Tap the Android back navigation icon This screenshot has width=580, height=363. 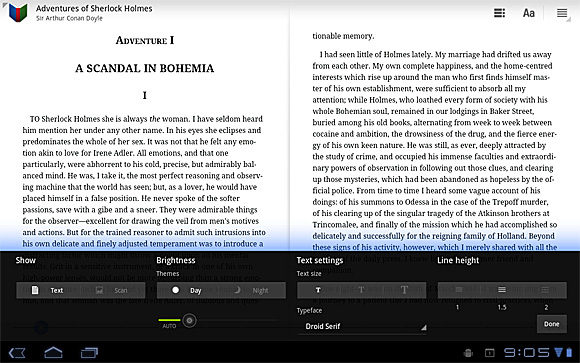click(x=17, y=353)
